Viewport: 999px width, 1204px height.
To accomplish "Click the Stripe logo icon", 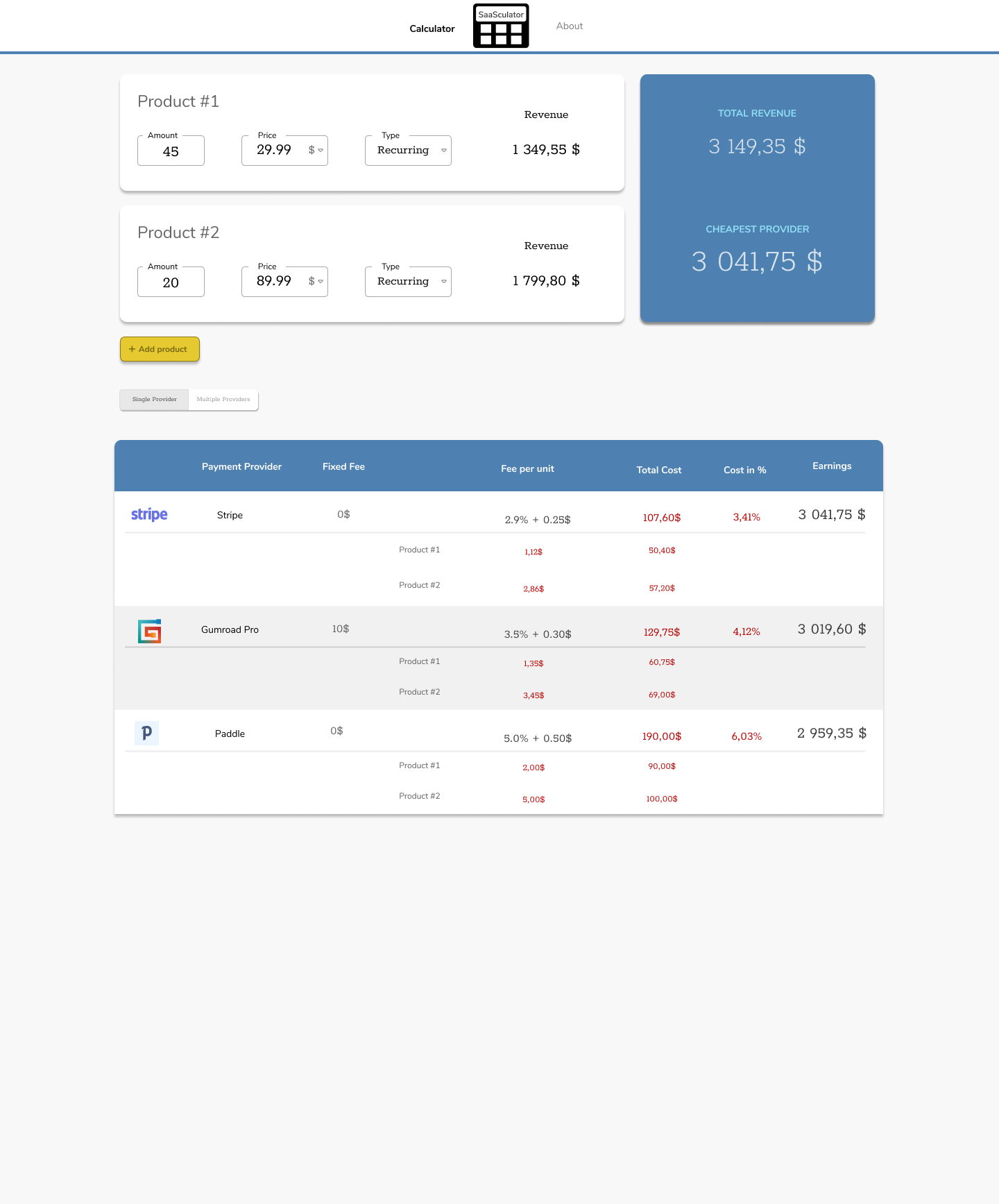I will click(x=149, y=514).
